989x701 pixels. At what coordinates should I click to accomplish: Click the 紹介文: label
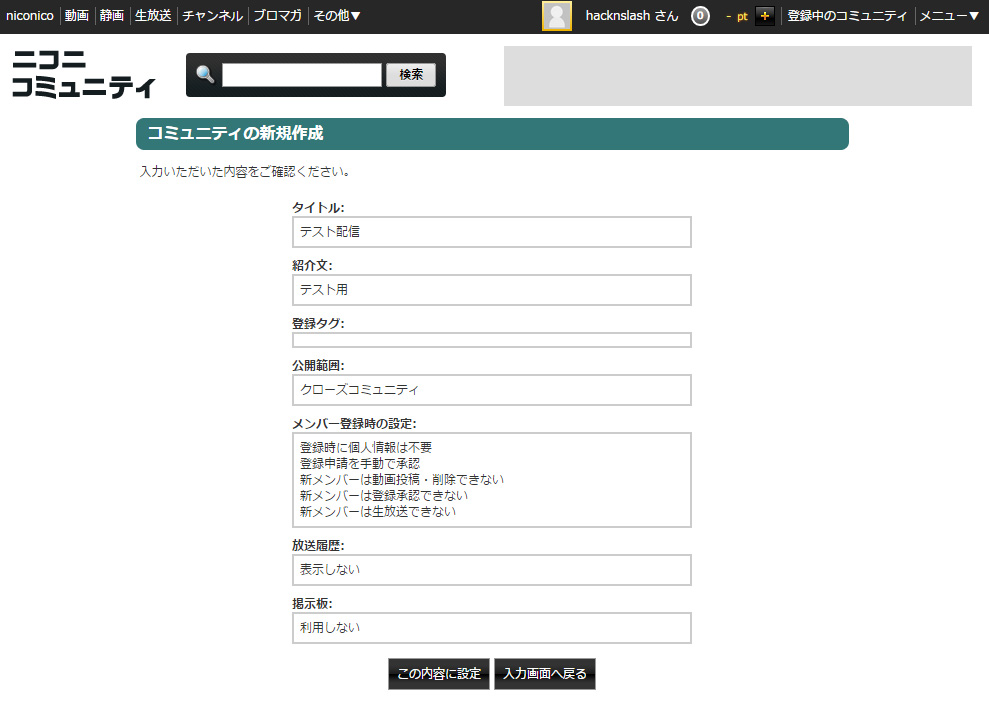(x=312, y=265)
